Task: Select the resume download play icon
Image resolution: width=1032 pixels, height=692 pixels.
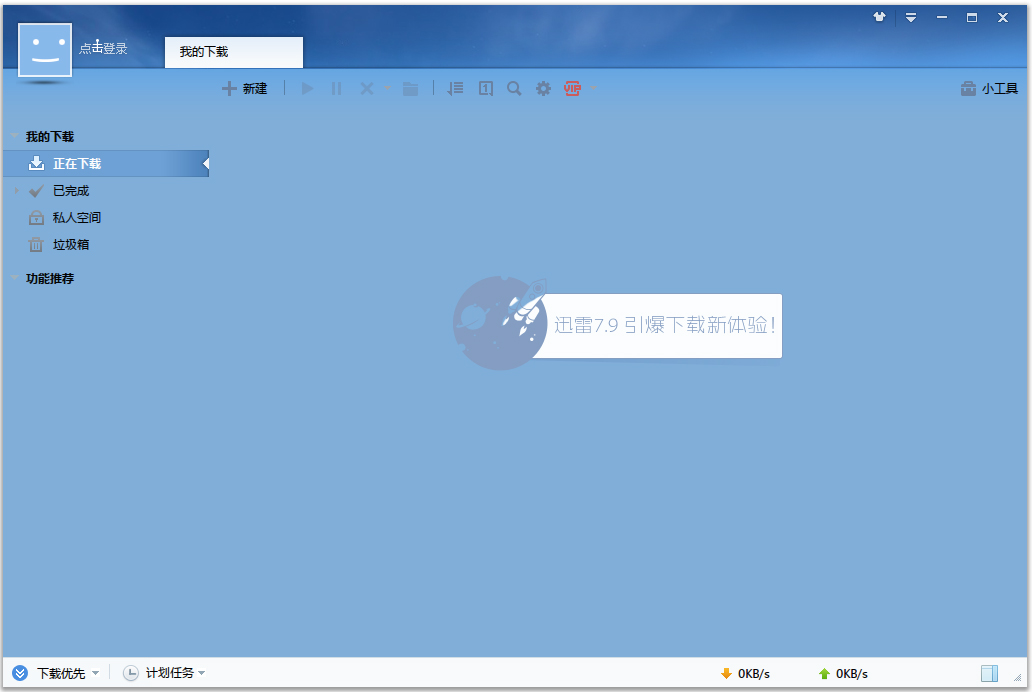Action: (307, 88)
